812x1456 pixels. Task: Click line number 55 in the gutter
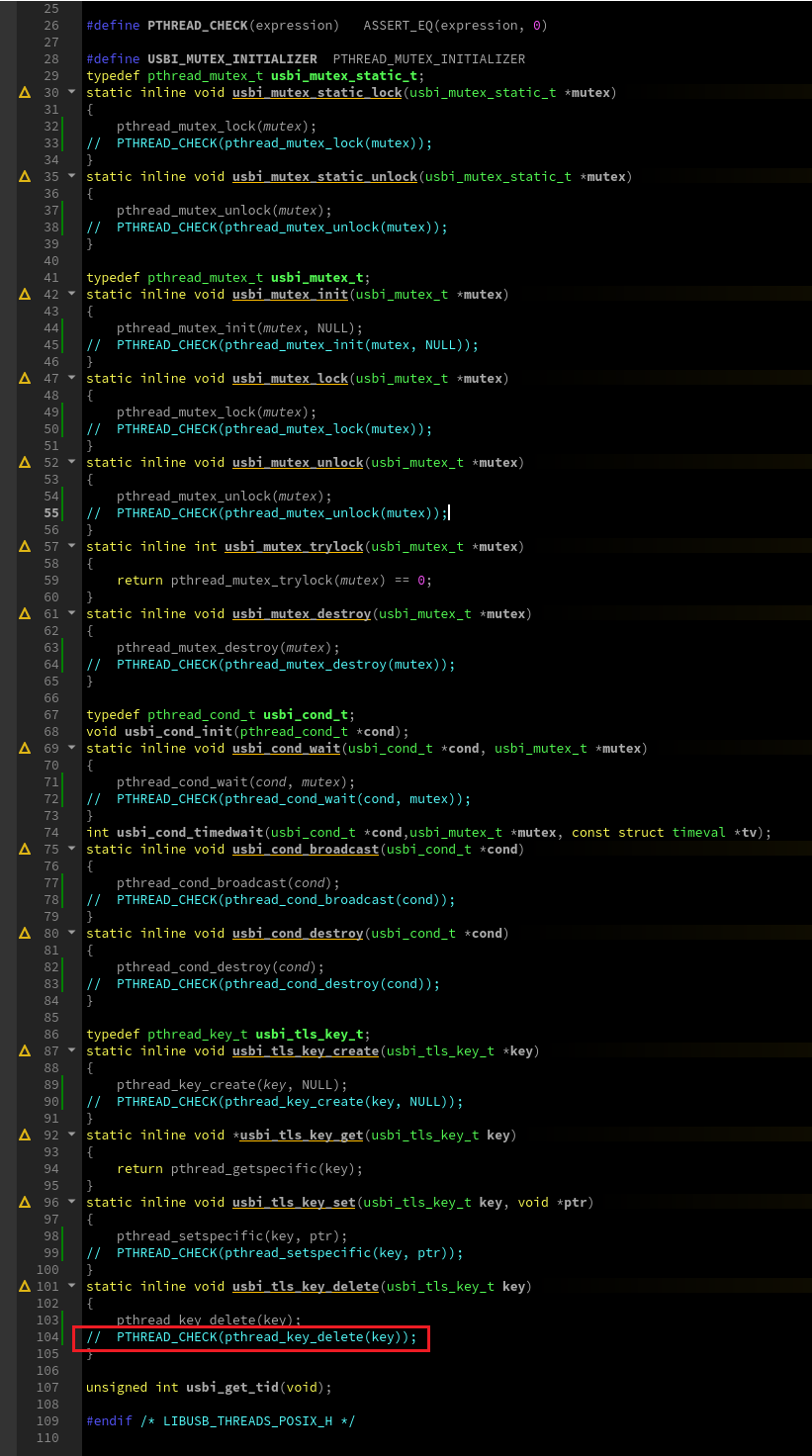point(51,513)
